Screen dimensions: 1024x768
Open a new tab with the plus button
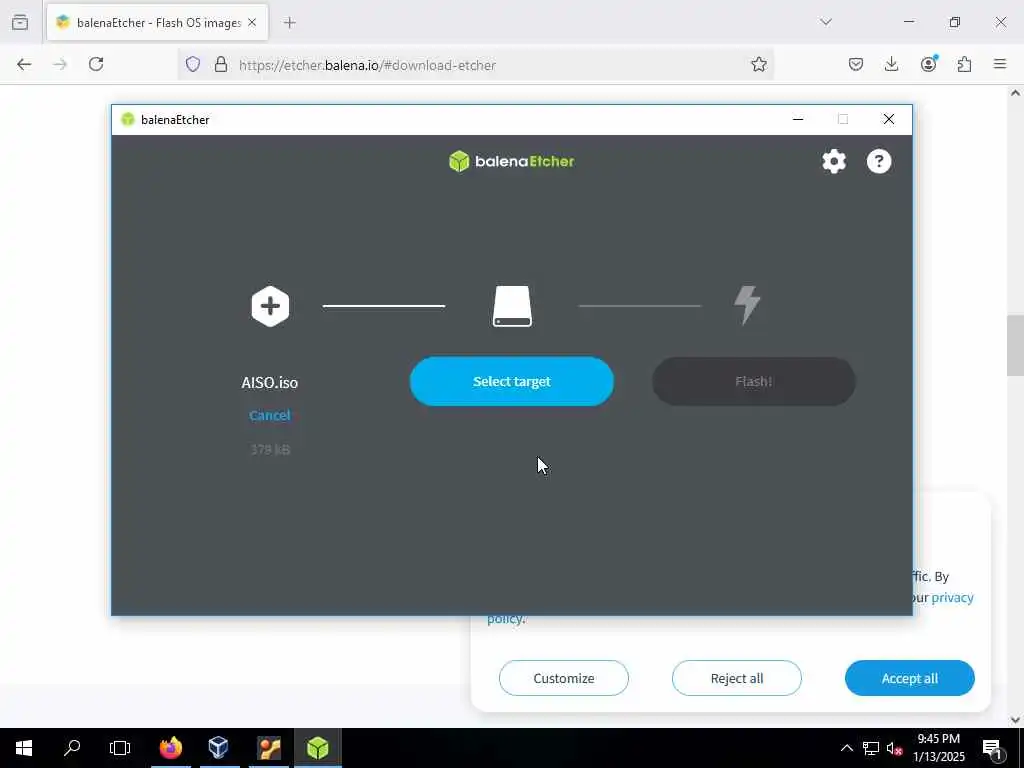(x=289, y=23)
